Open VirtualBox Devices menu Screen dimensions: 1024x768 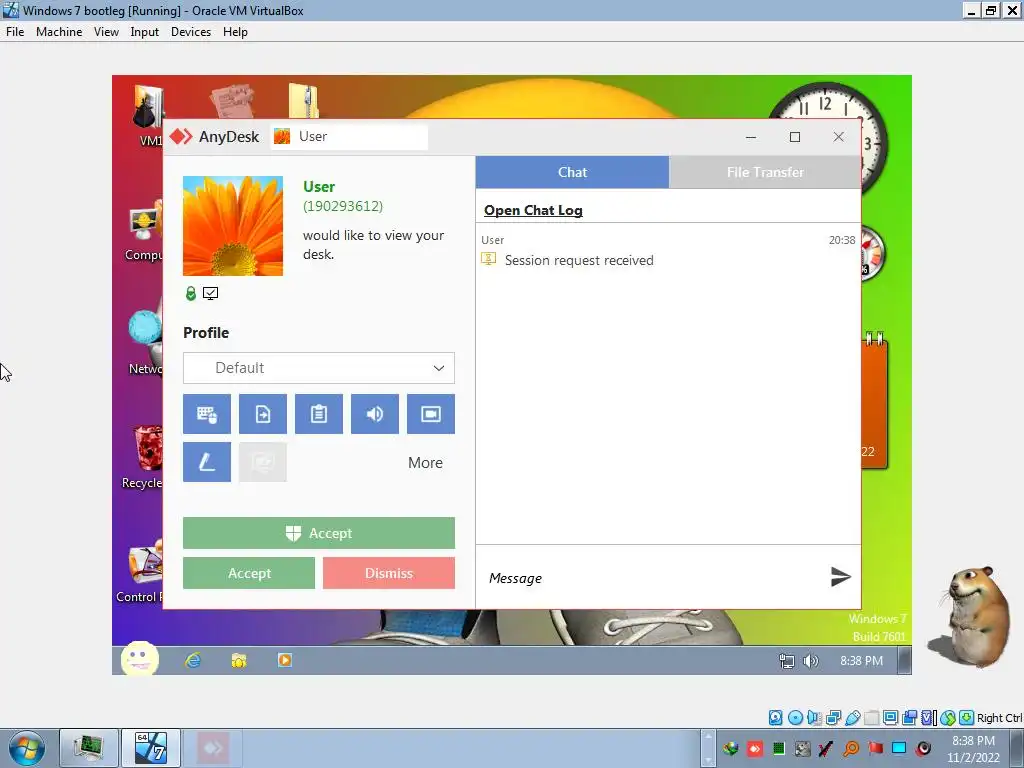pos(191,31)
